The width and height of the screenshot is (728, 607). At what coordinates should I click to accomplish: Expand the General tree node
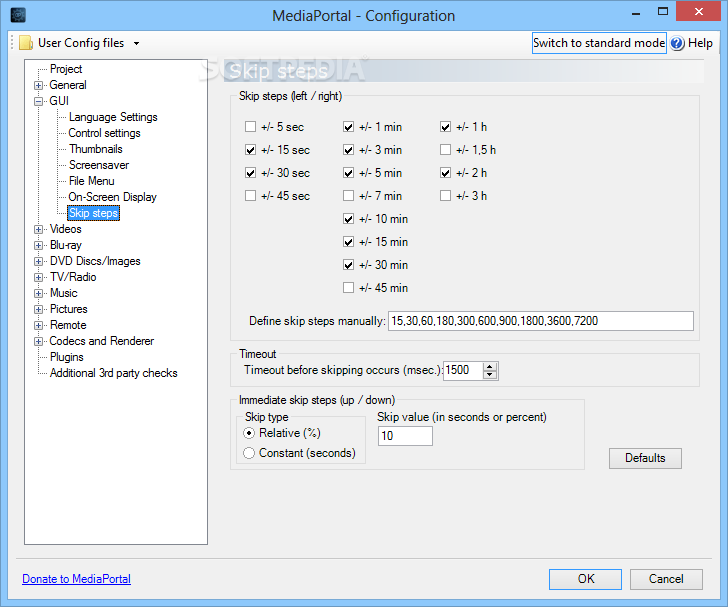[39, 85]
